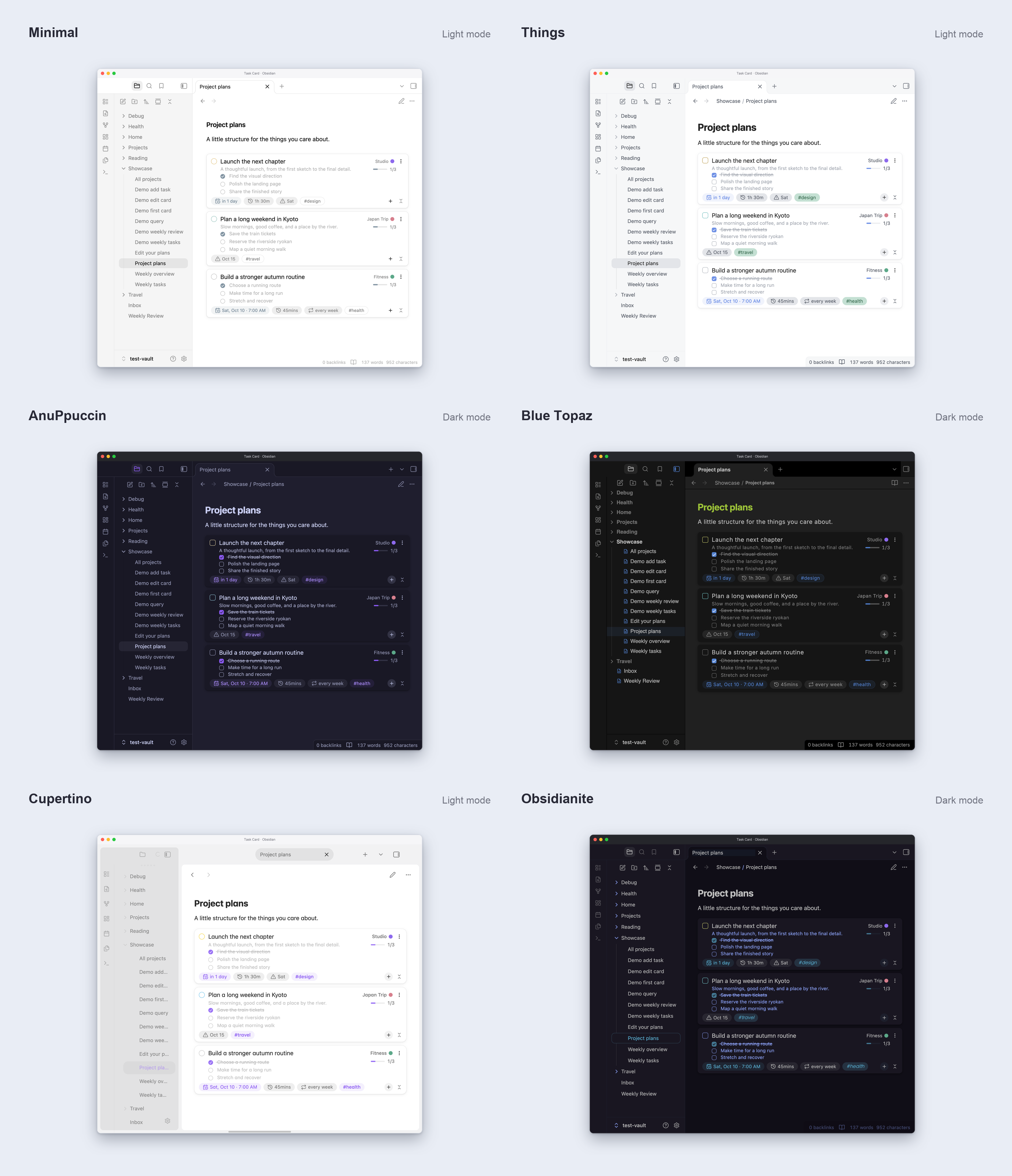Expand the Travel folder in AnuPpuccin window
The width and height of the screenshot is (1012, 1176).
123,678
